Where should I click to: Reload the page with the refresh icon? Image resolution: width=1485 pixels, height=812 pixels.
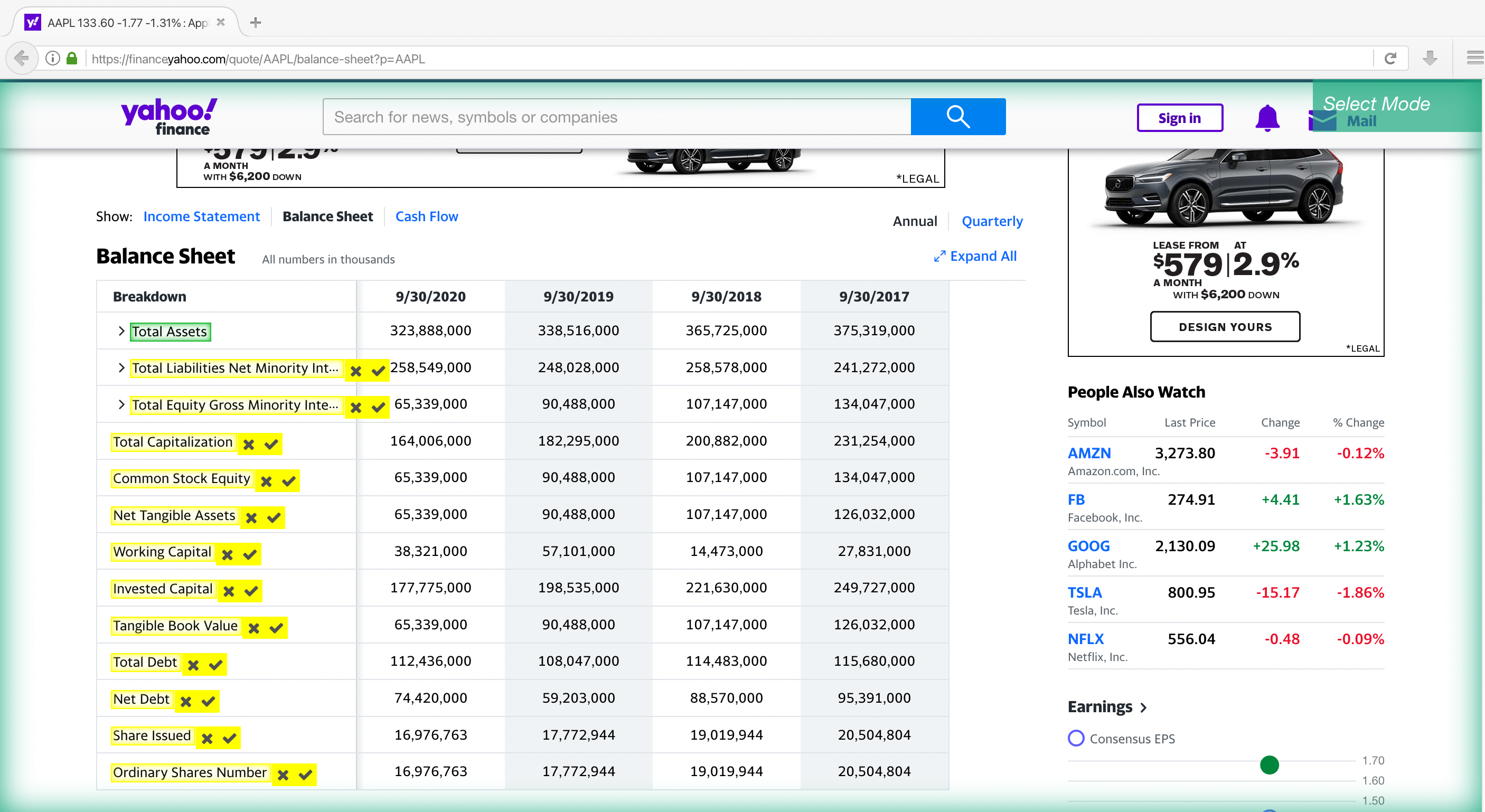(1390, 58)
